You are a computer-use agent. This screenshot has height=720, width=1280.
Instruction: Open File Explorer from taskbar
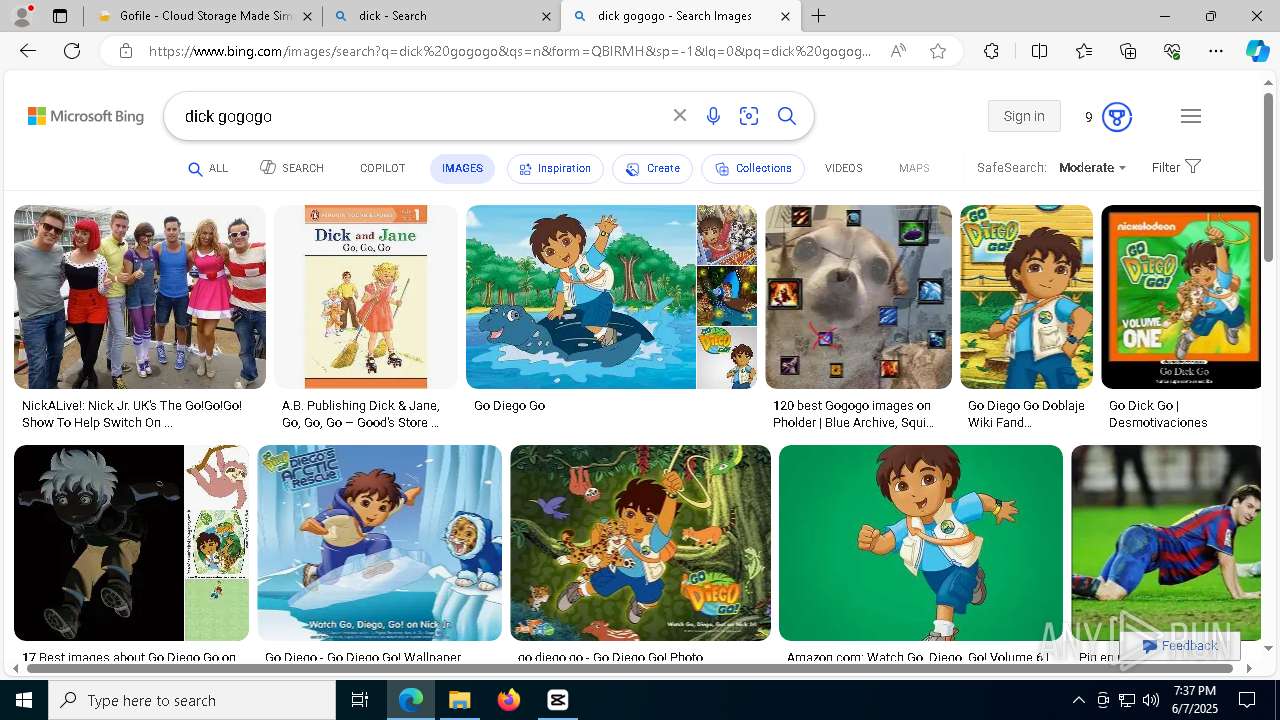[x=459, y=700]
